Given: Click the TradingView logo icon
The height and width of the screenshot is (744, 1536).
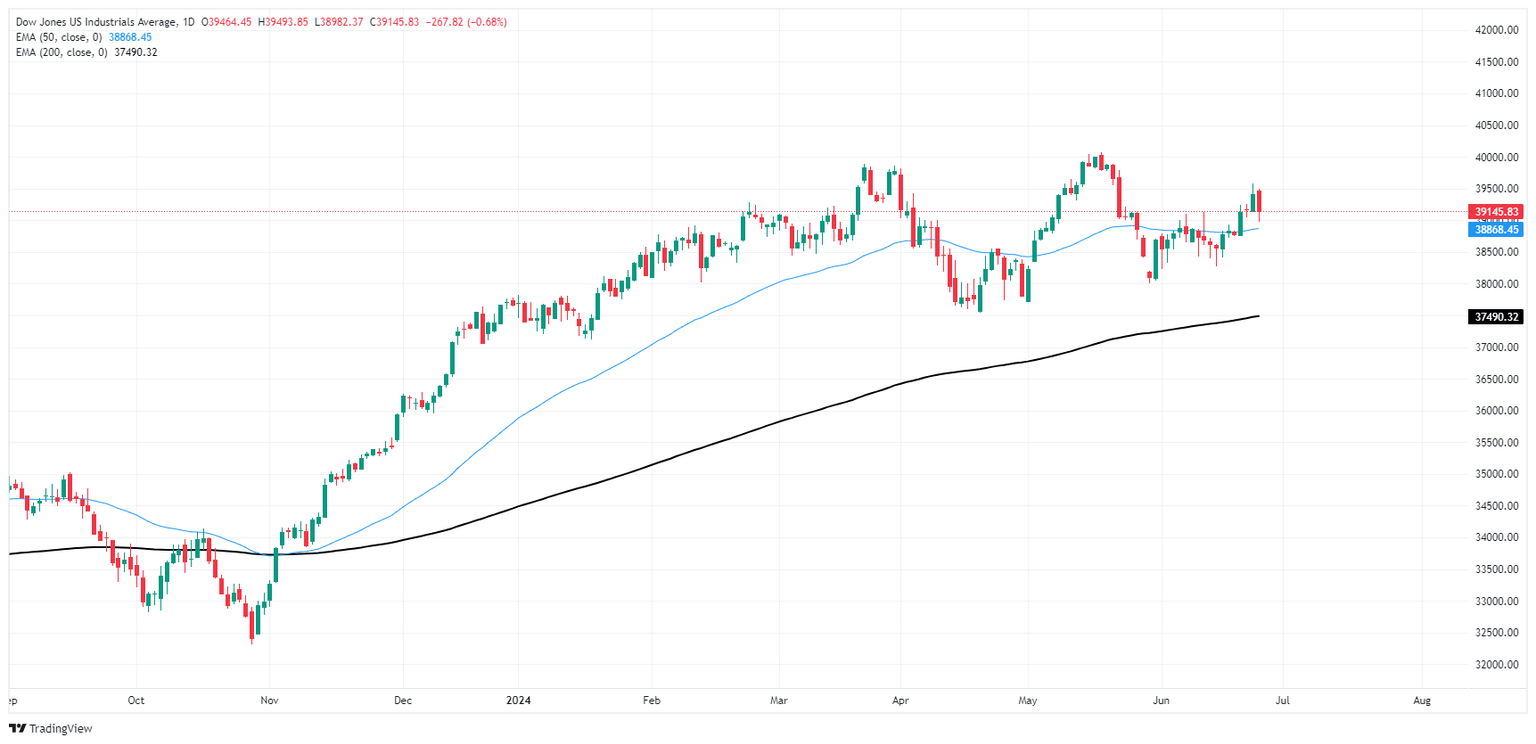Looking at the screenshot, I should [16, 729].
